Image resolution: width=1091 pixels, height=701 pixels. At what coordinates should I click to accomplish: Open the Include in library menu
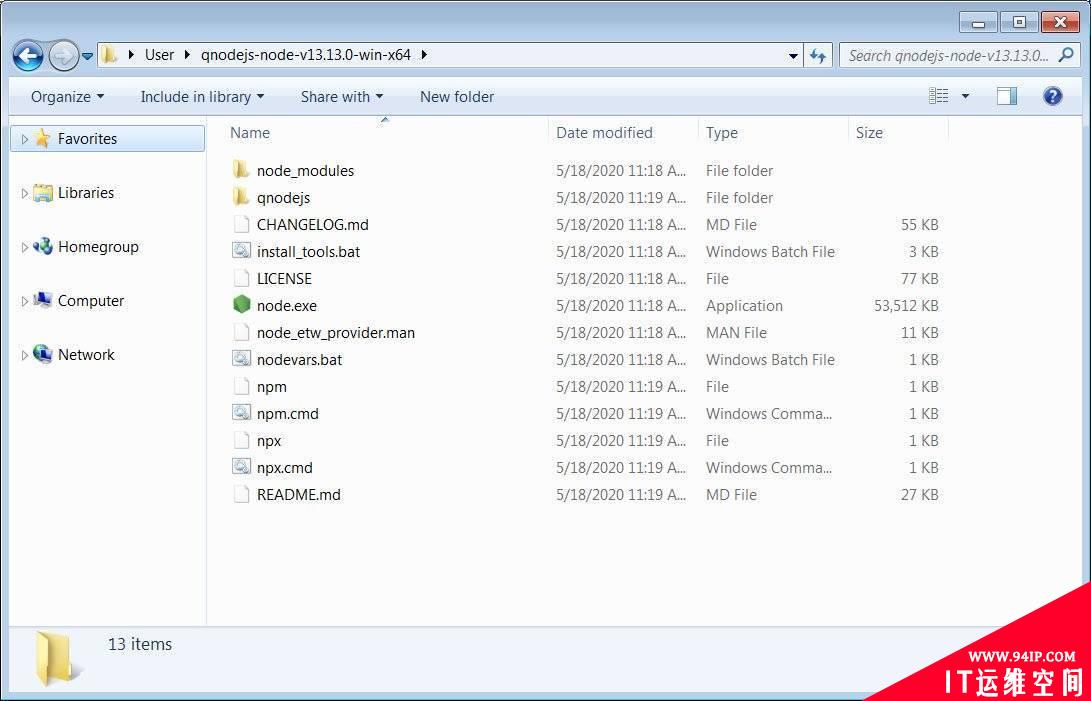coord(202,97)
